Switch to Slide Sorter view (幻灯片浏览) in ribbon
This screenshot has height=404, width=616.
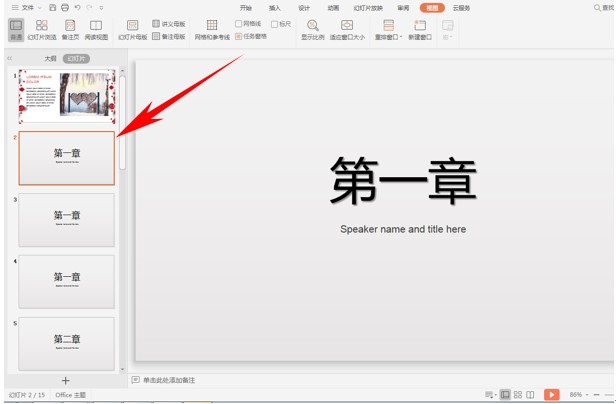click(x=42, y=29)
